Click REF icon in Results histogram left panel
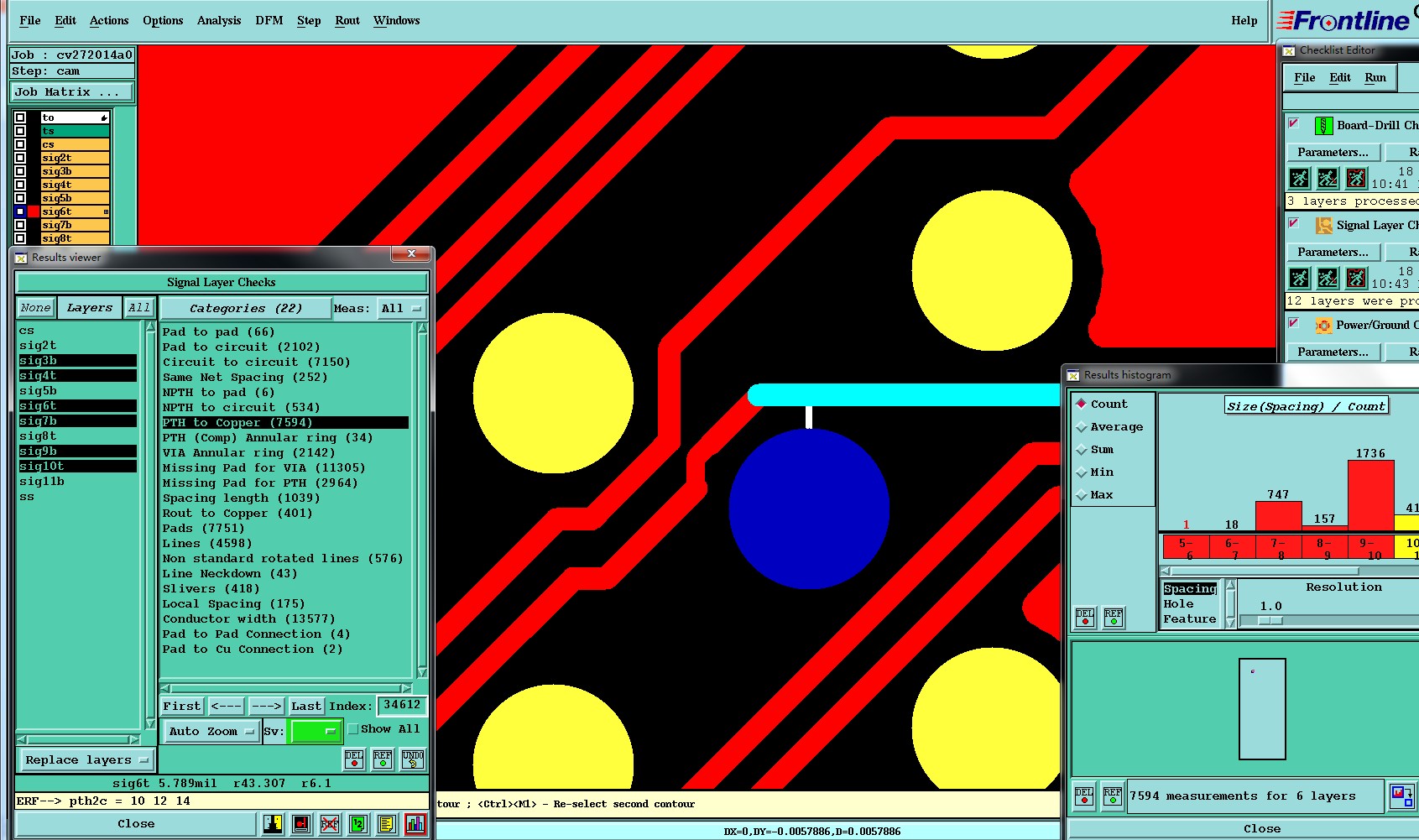Viewport: 1419px width, 840px height. click(x=1114, y=618)
